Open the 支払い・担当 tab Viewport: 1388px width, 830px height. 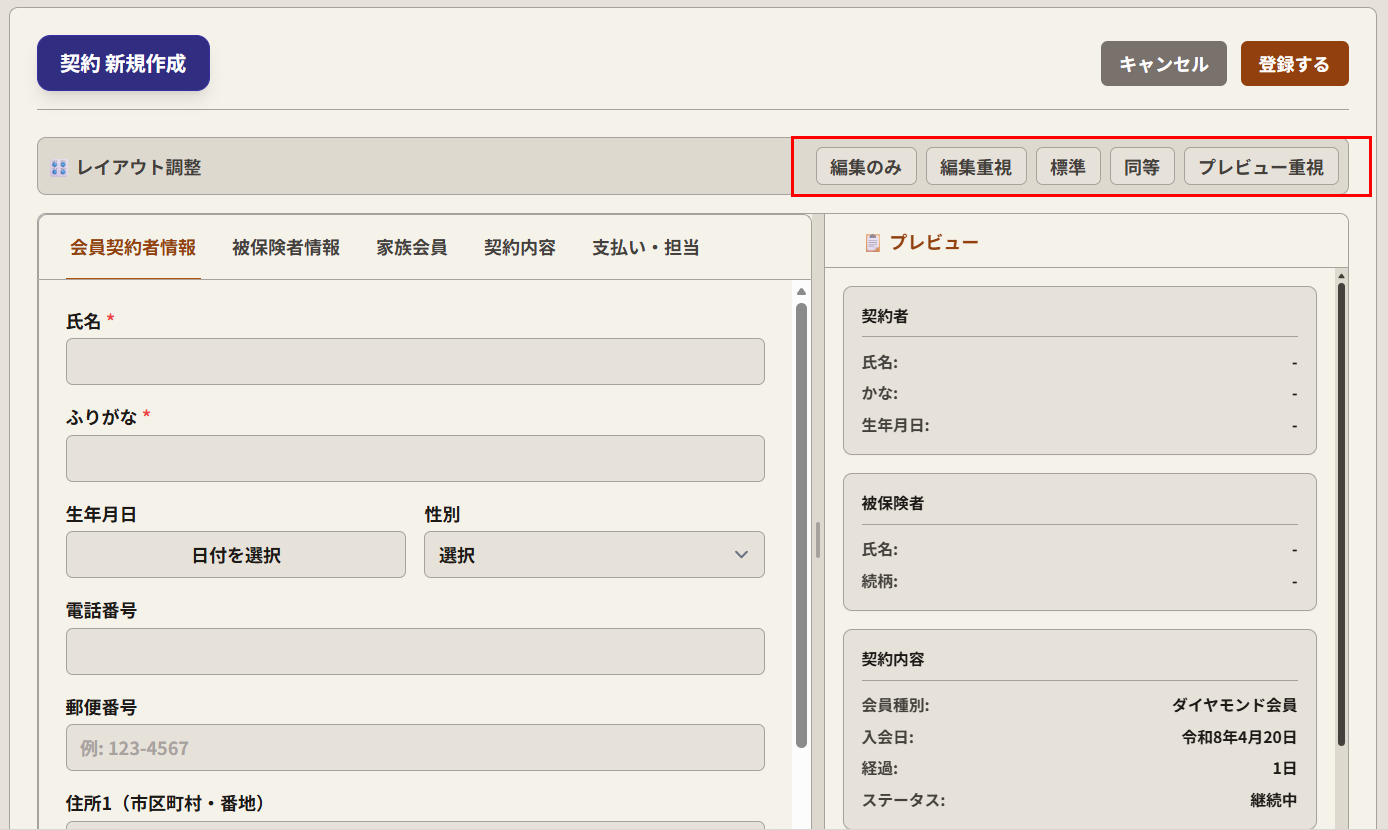tap(645, 248)
